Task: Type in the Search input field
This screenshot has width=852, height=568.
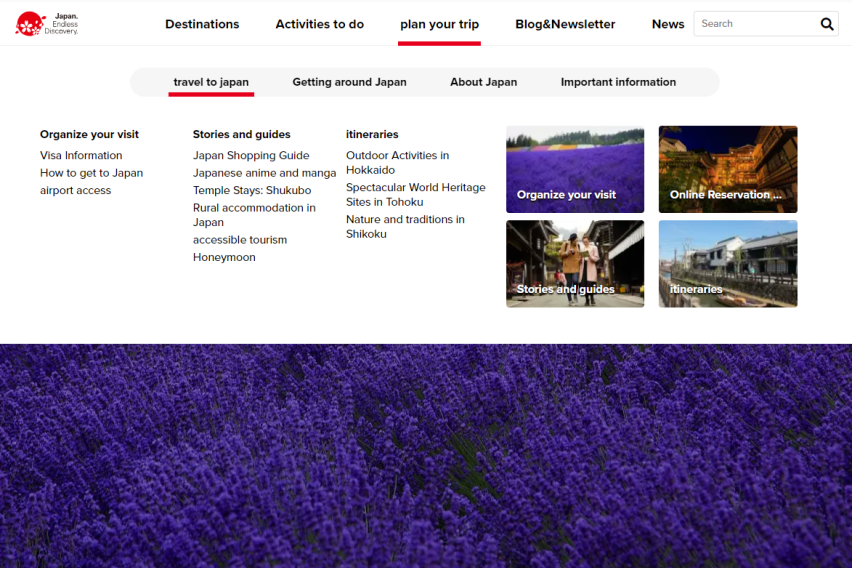Action: point(755,24)
